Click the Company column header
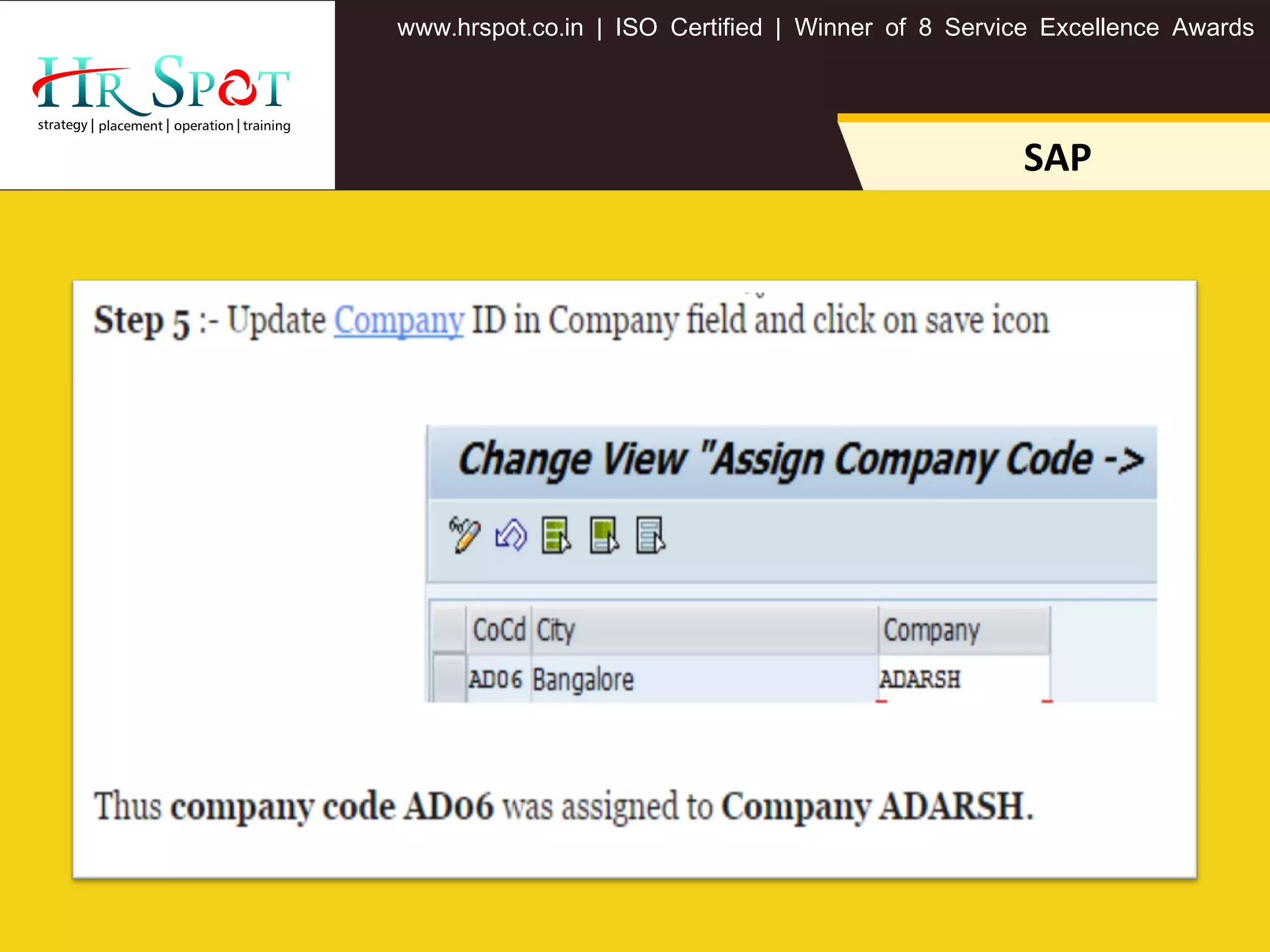1270x952 pixels. tap(964, 630)
